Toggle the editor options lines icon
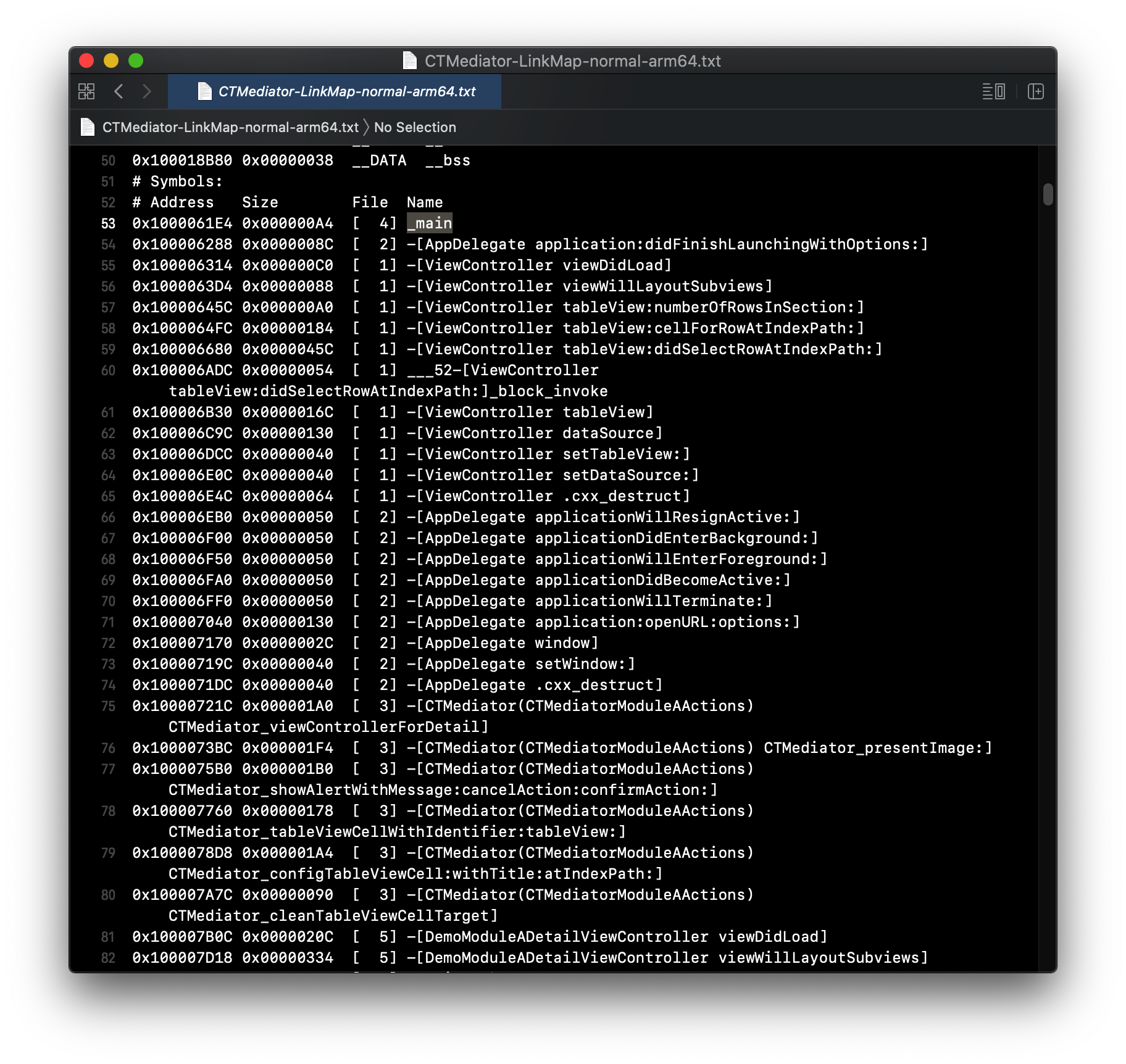The height and width of the screenshot is (1064, 1126). (993, 91)
